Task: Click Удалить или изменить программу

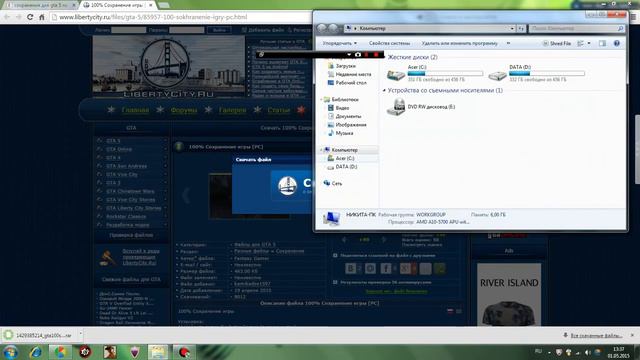Action: pos(460,43)
